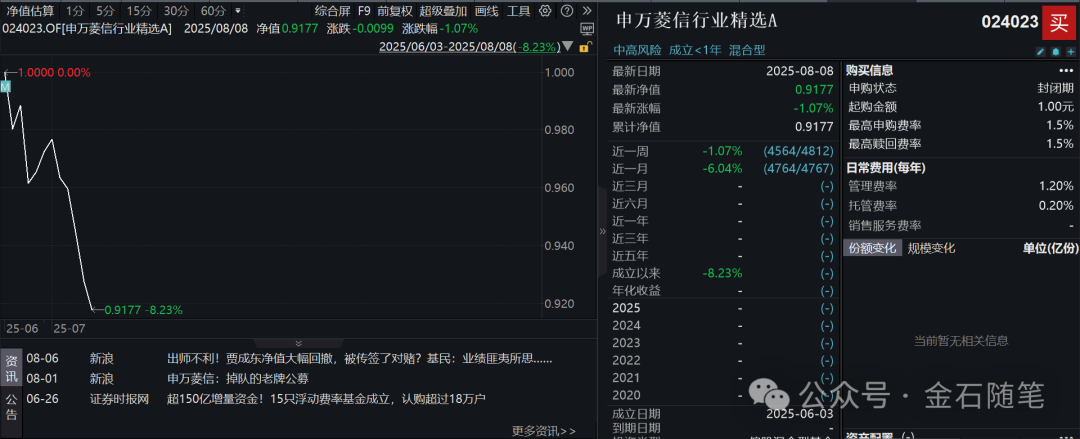Open the time period dropdown arrow after 60分
The image size is (1080, 439).
(238, 11)
